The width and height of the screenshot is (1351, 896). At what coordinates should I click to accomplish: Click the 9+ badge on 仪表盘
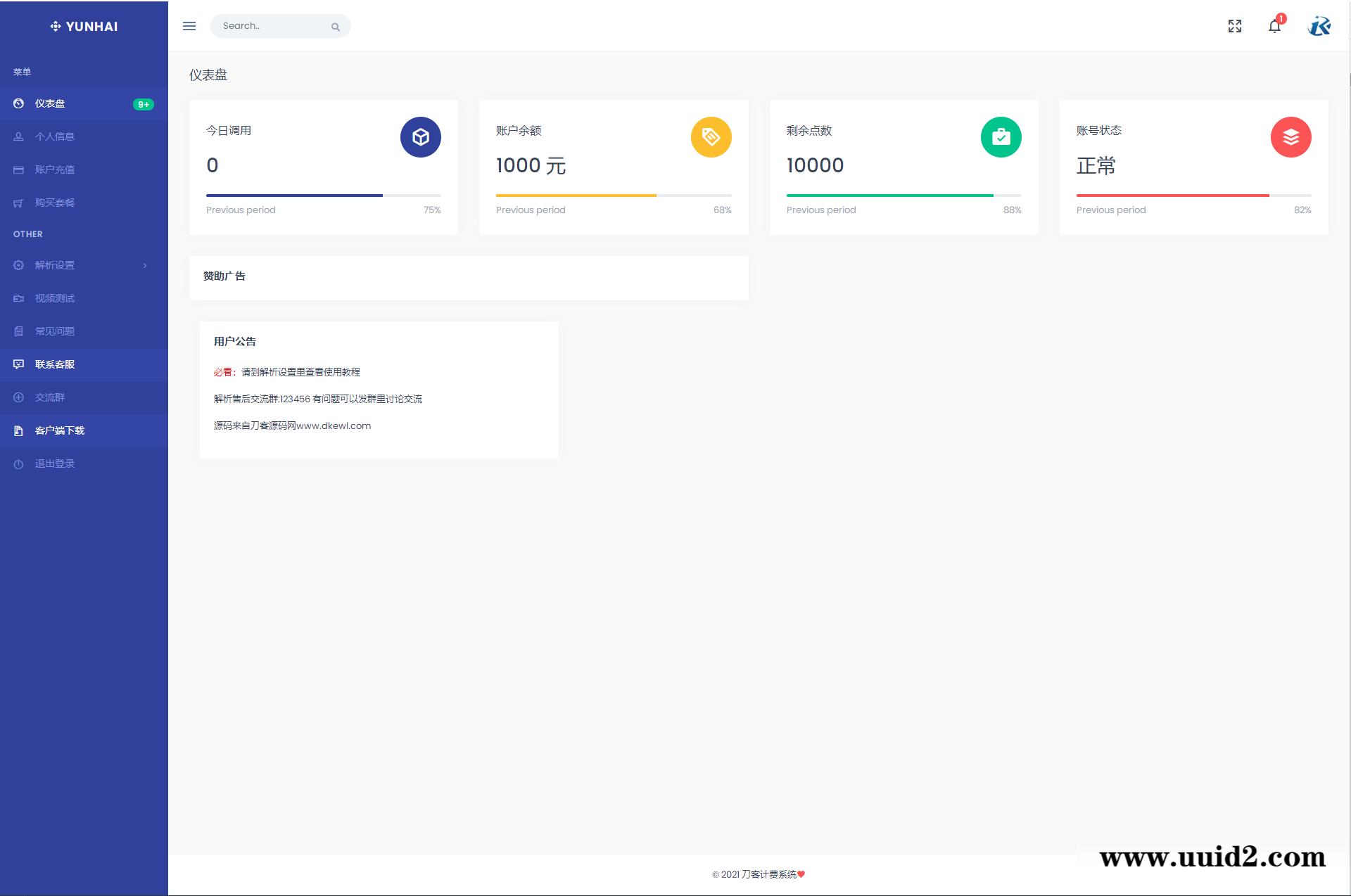(143, 103)
